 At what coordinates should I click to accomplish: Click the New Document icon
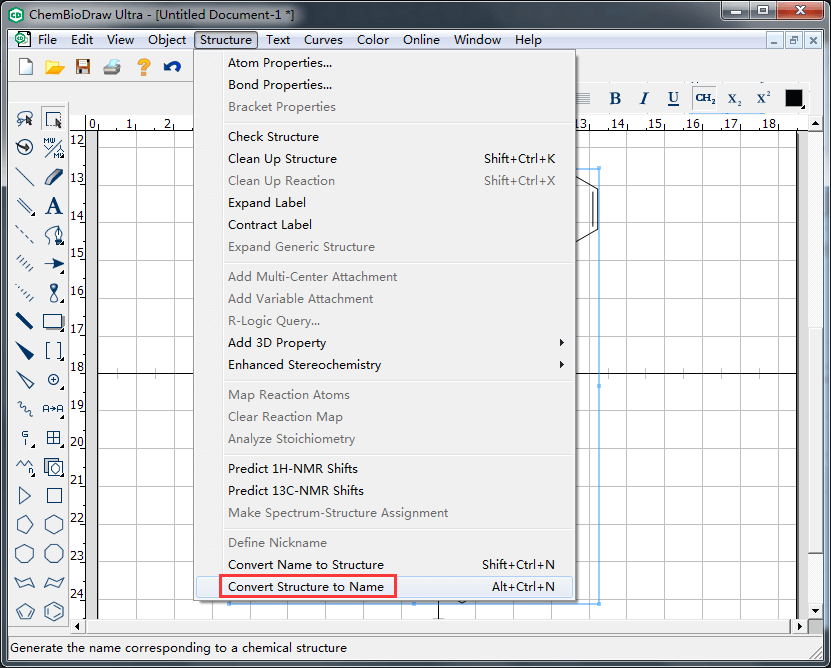point(25,67)
